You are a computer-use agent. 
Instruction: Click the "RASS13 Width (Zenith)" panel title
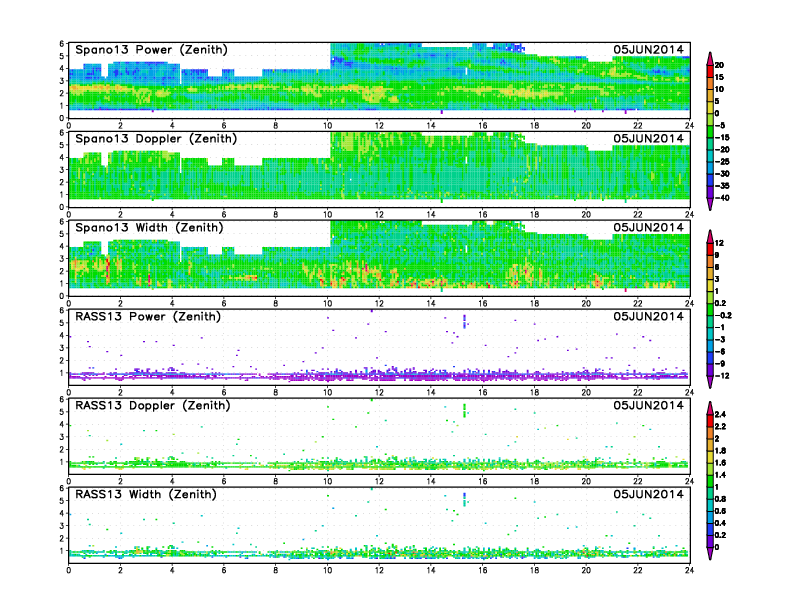(x=145, y=494)
